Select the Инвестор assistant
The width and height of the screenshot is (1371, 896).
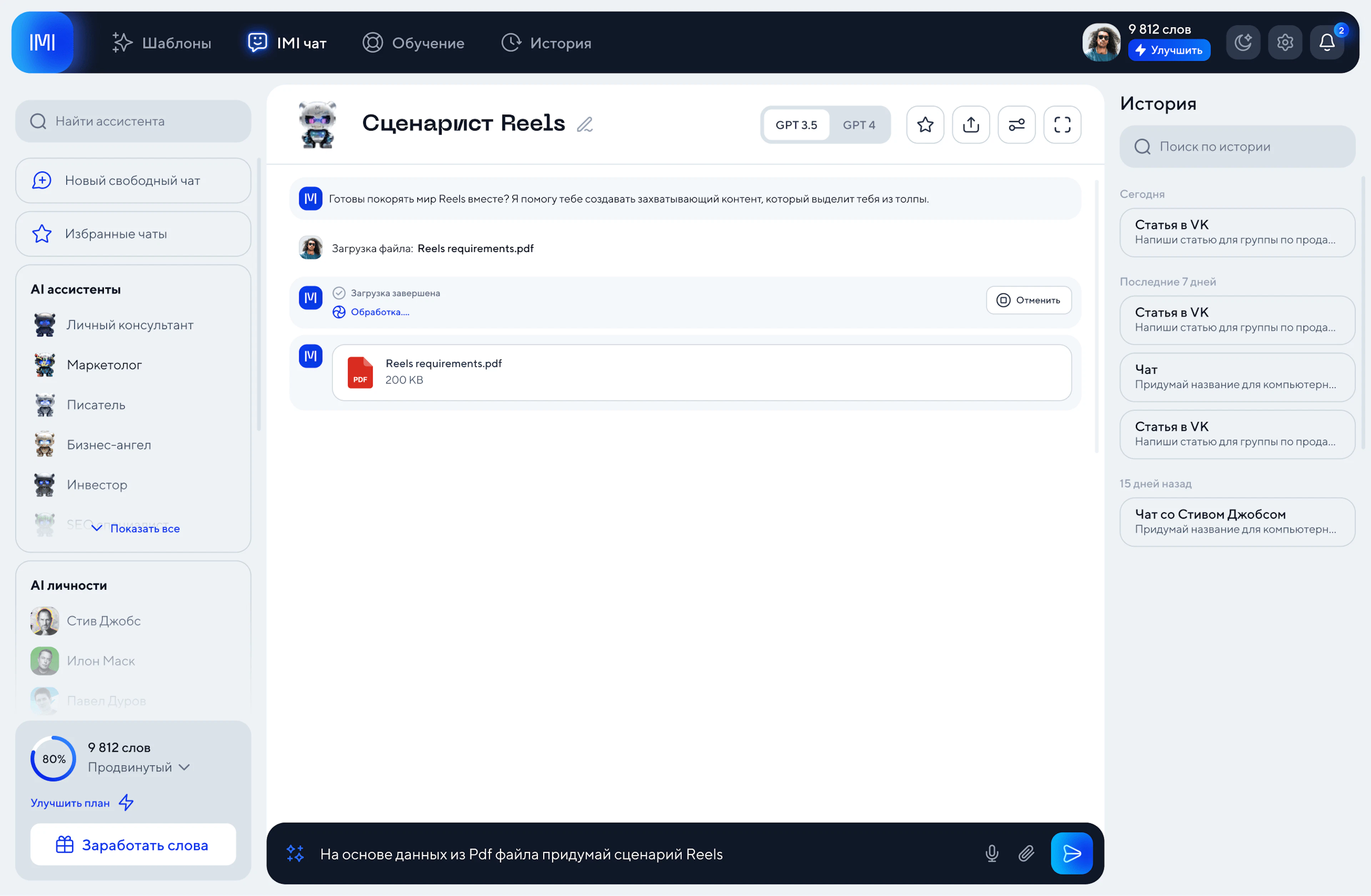[x=80, y=485]
